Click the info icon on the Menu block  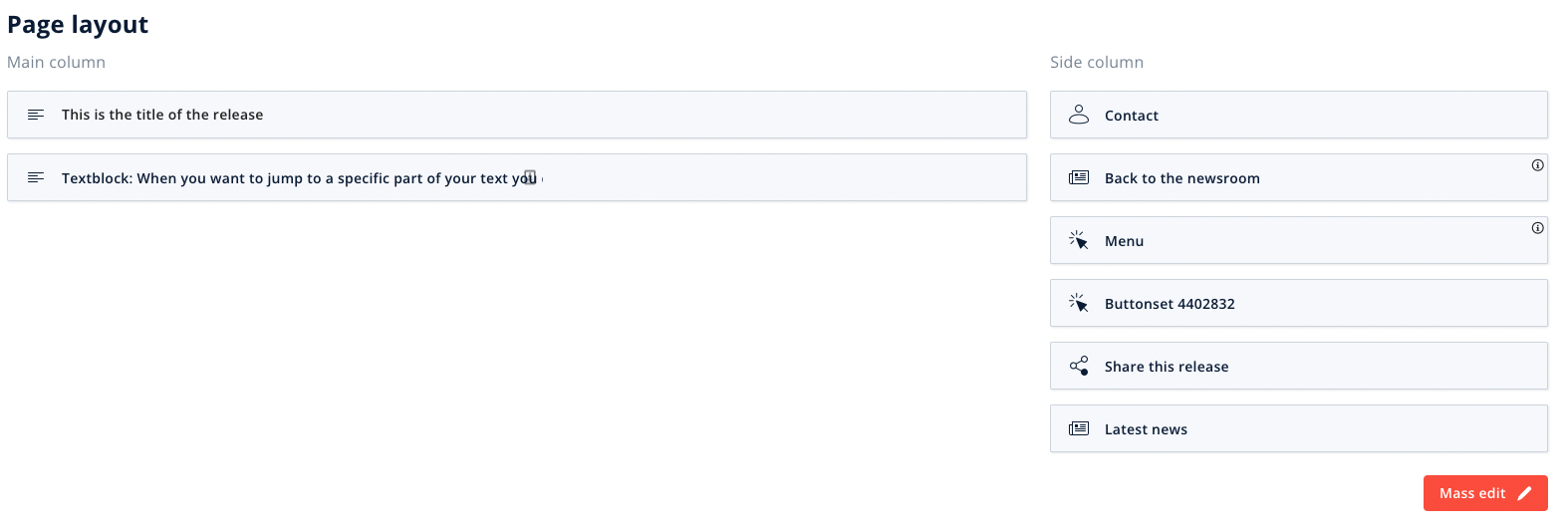point(1537,228)
